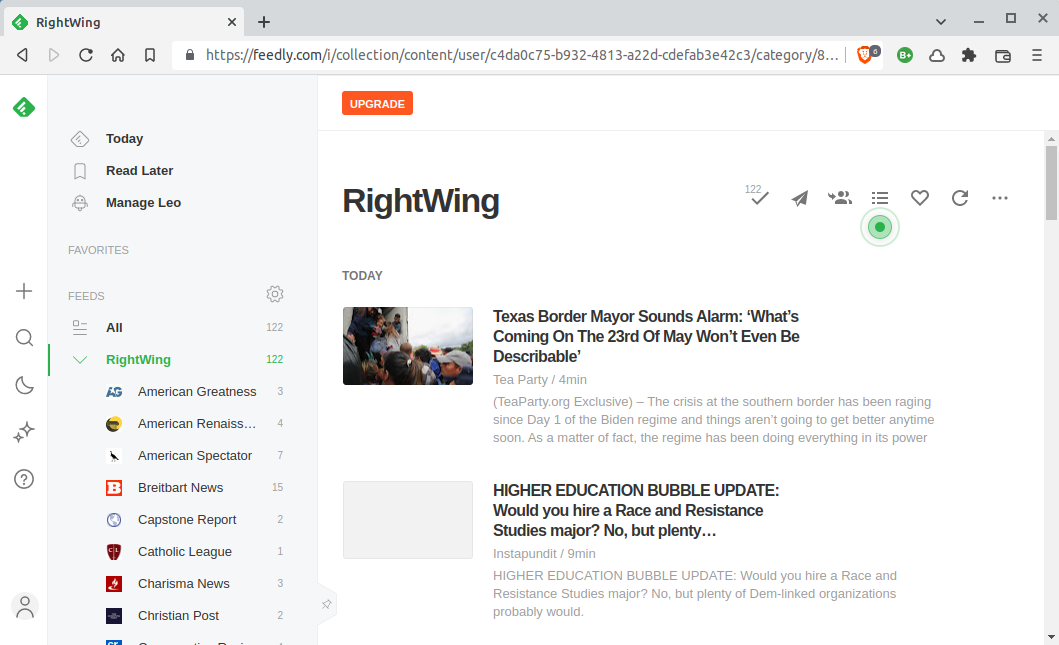Click the team sharing people icon
Image resolution: width=1059 pixels, height=645 pixels.
[840, 198]
